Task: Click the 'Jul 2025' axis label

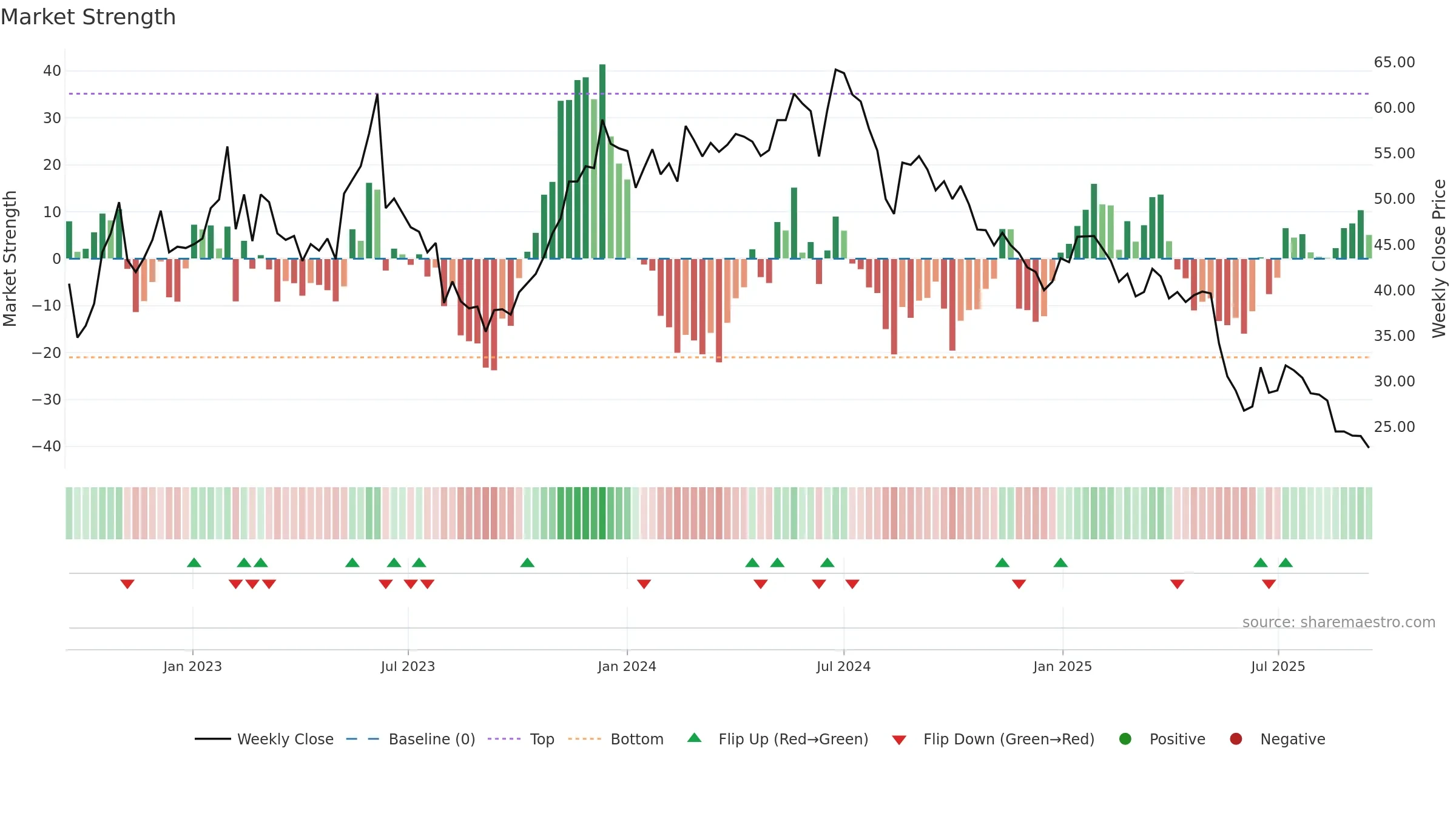Action: pyautogui.click(x=1278, y=667)
